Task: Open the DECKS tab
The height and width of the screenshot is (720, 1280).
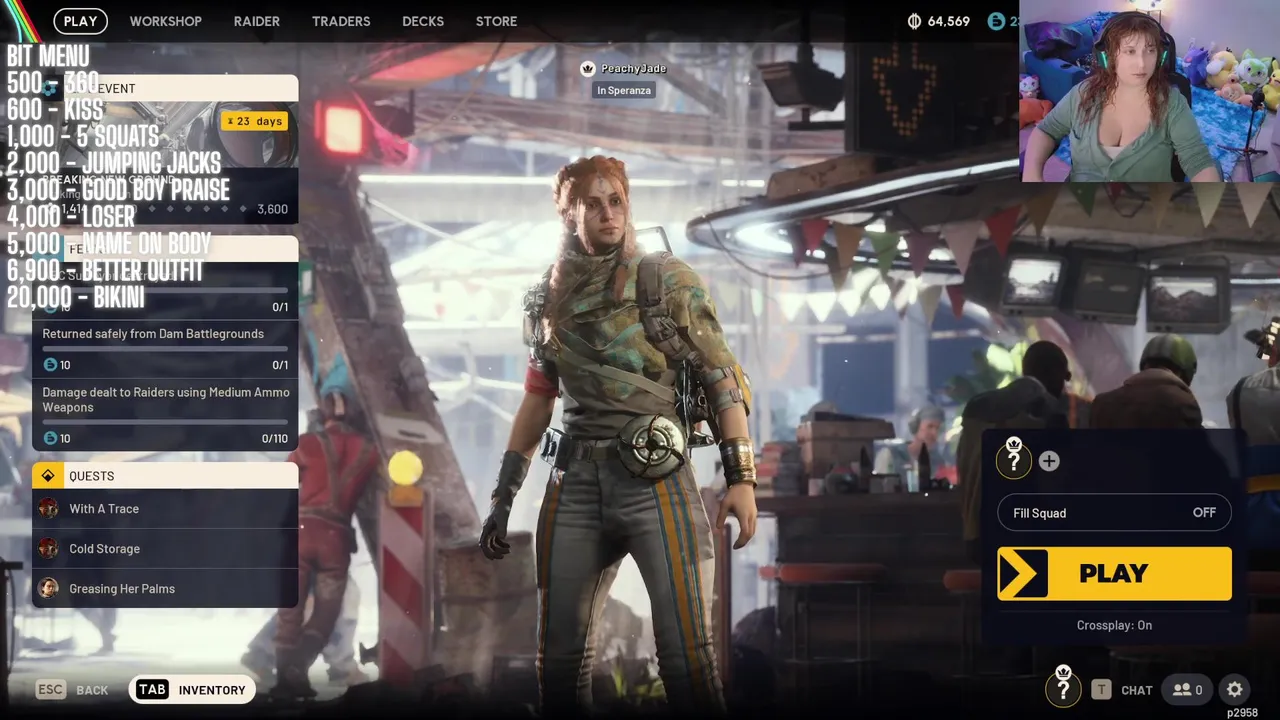Action: point(423,21)
